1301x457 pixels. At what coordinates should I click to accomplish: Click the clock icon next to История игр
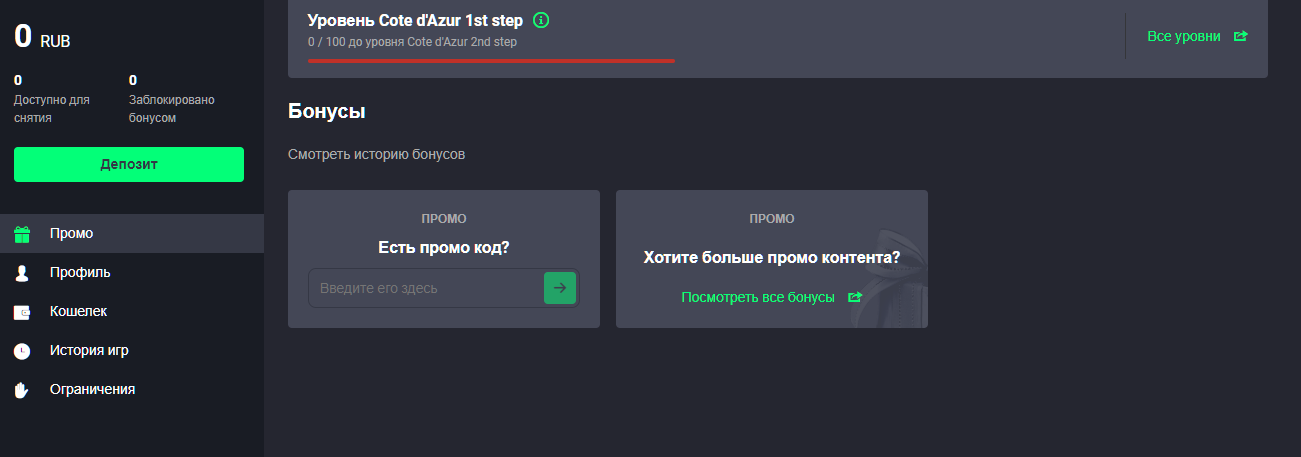click(22, 351)
